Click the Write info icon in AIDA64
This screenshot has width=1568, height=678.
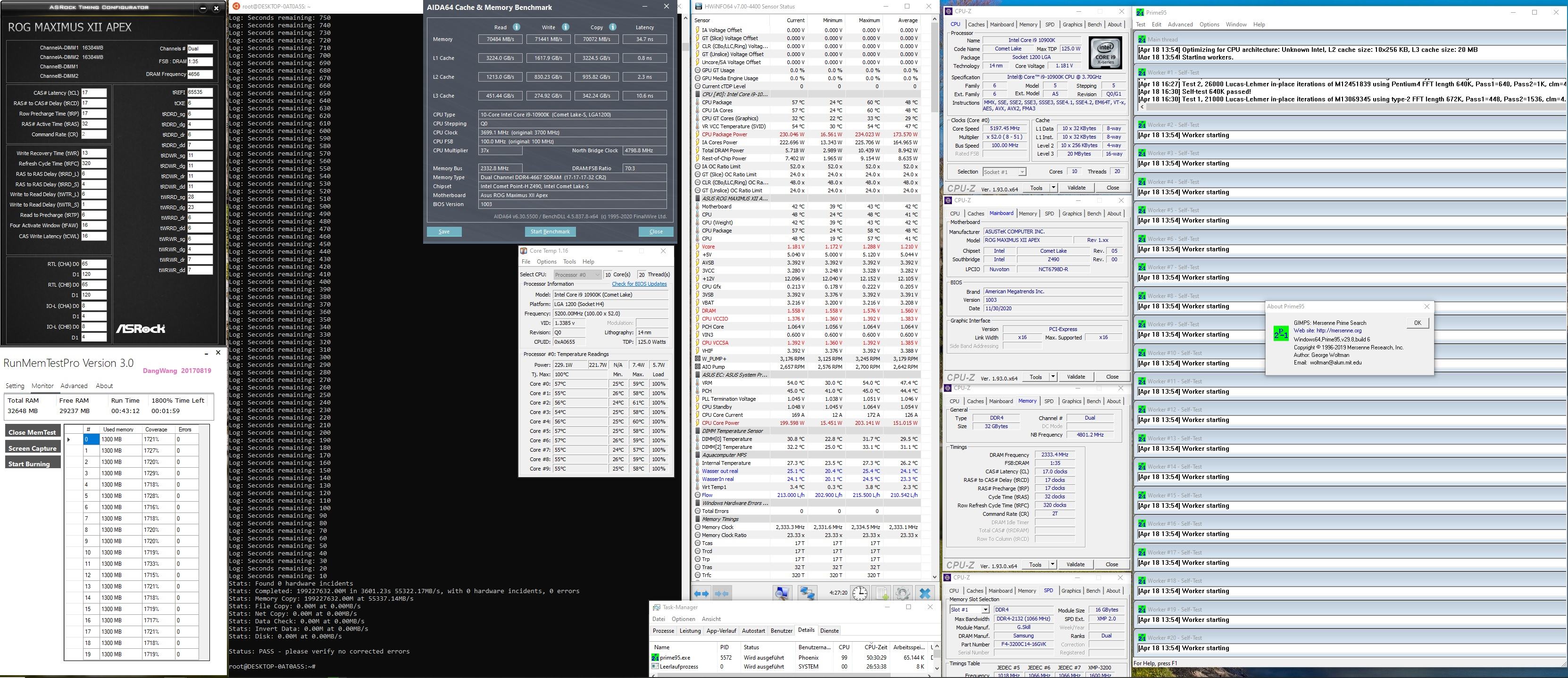[565, 27]
